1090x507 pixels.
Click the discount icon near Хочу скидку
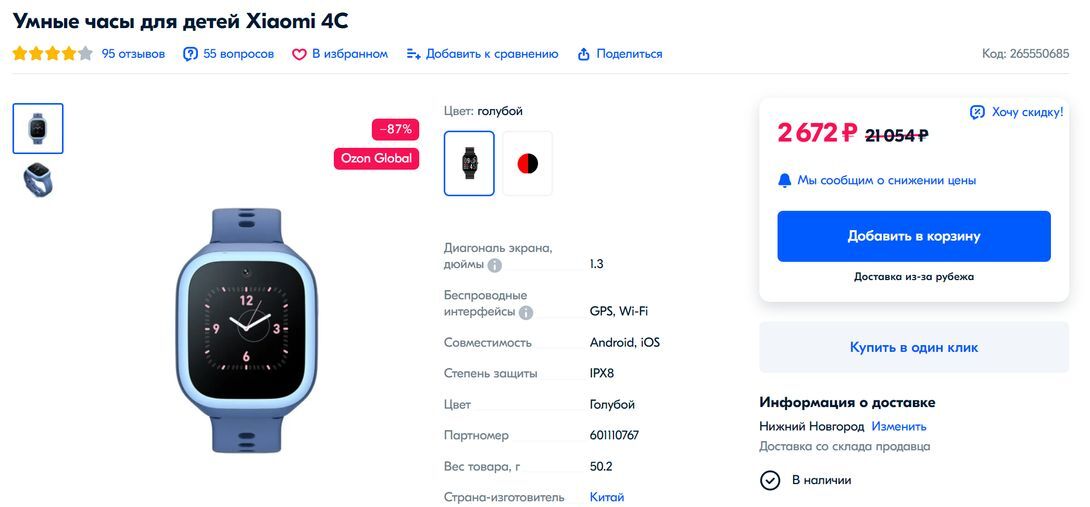pos(977,112)
